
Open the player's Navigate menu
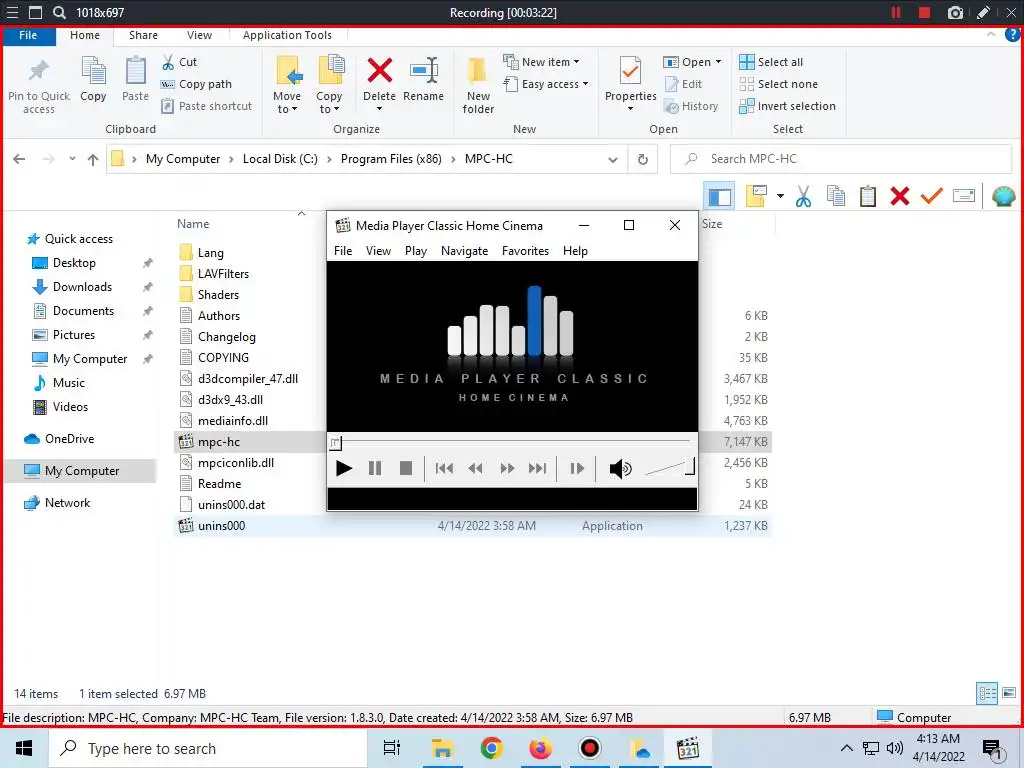pyautogui.click(x=464, y=251)
